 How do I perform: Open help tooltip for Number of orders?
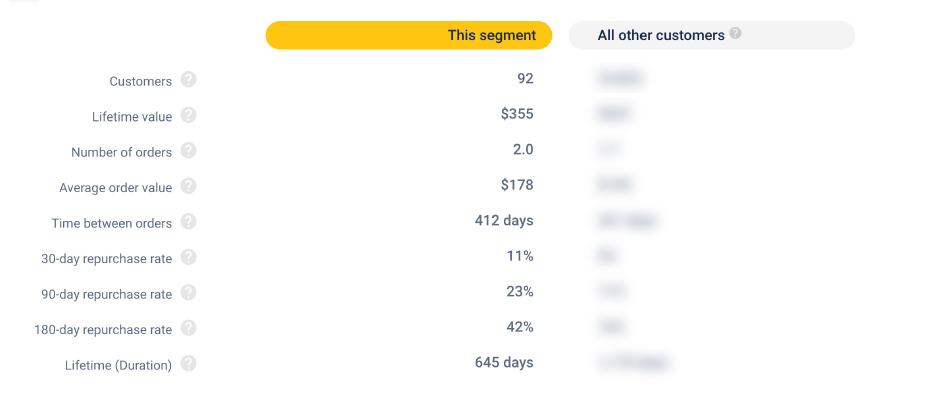[188, 152]
